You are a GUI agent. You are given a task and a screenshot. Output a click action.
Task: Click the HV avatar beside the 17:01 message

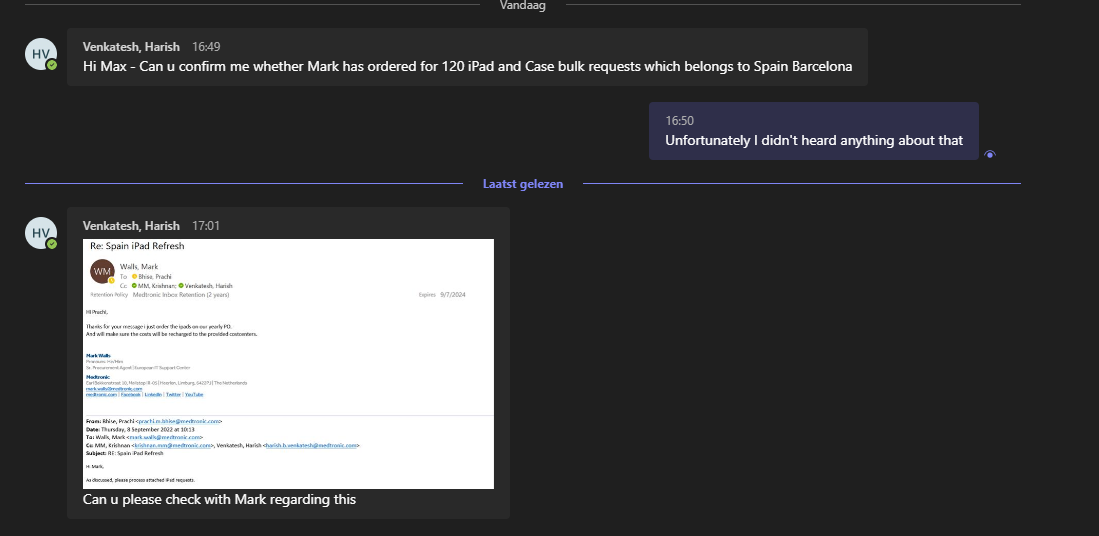click(40, 233)
